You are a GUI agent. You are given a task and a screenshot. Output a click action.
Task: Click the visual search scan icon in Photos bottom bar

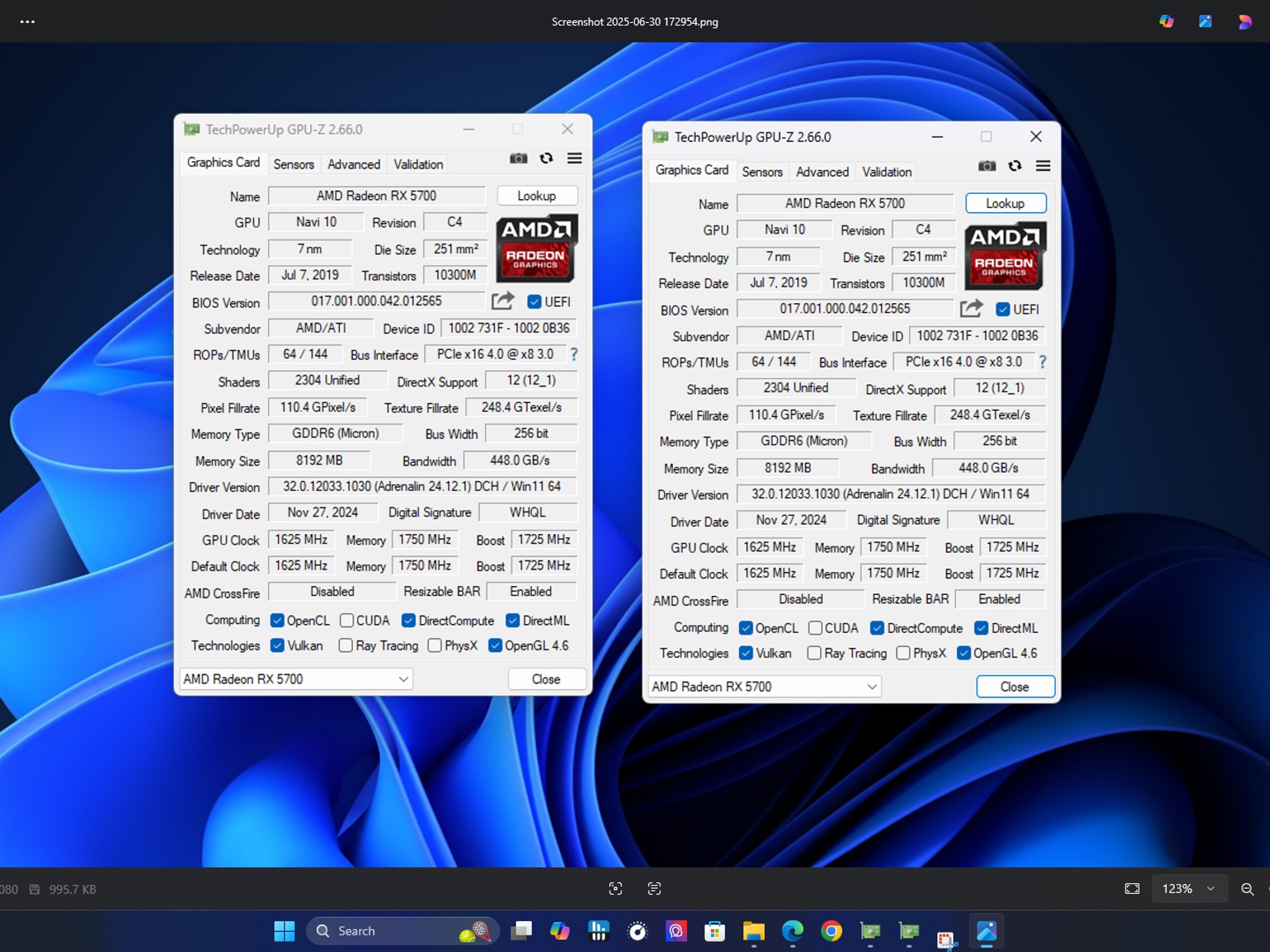coord(615,889)
